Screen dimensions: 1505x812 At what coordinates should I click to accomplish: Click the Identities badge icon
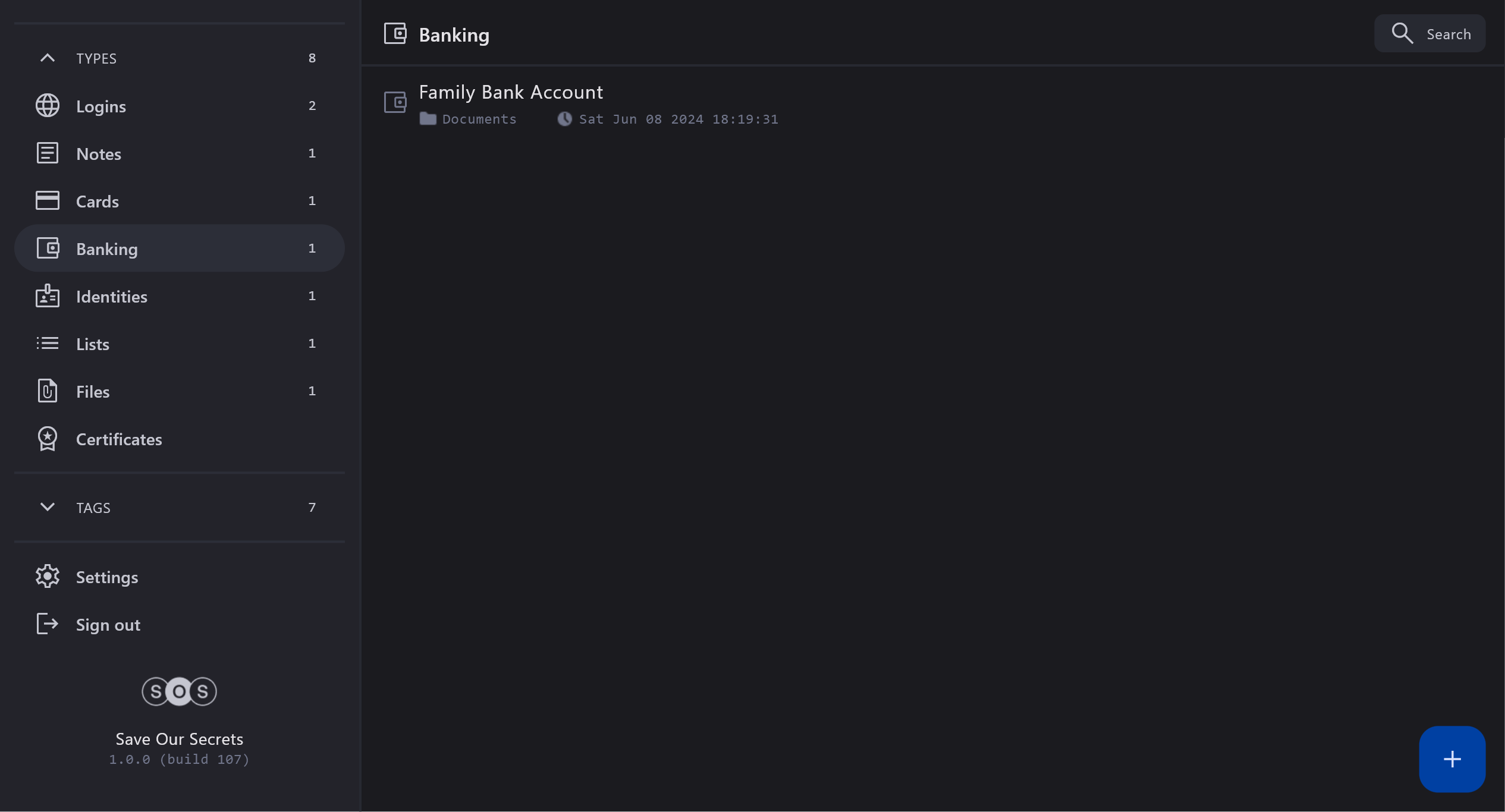click(x=48, y=296)
